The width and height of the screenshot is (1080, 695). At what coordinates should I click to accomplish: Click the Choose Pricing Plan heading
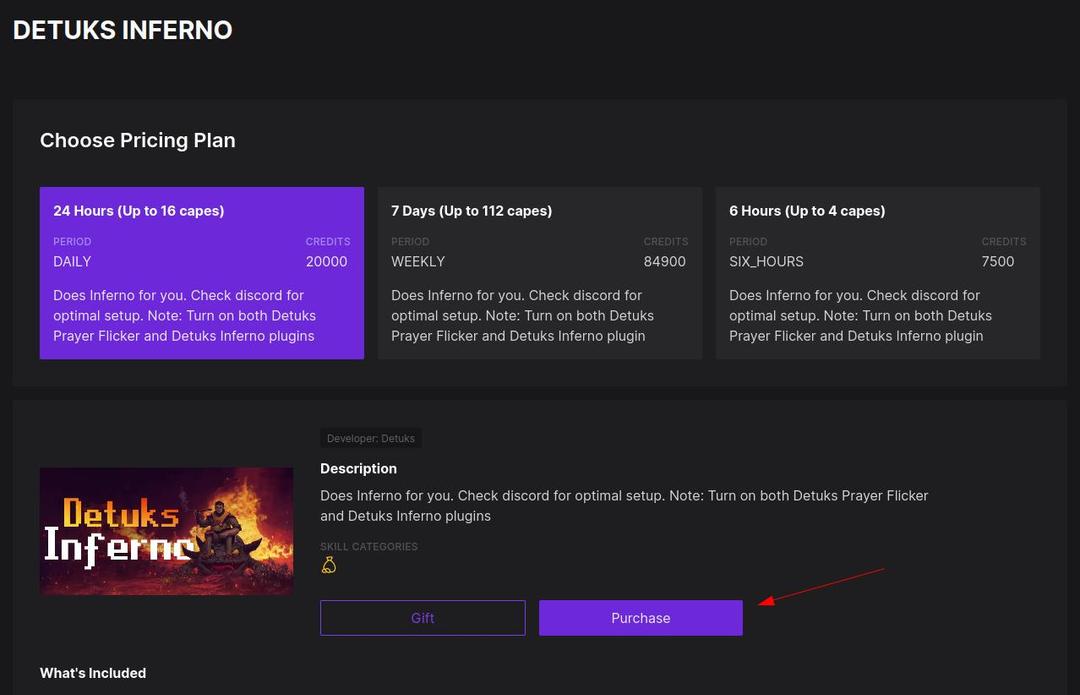tap(137, 140)
